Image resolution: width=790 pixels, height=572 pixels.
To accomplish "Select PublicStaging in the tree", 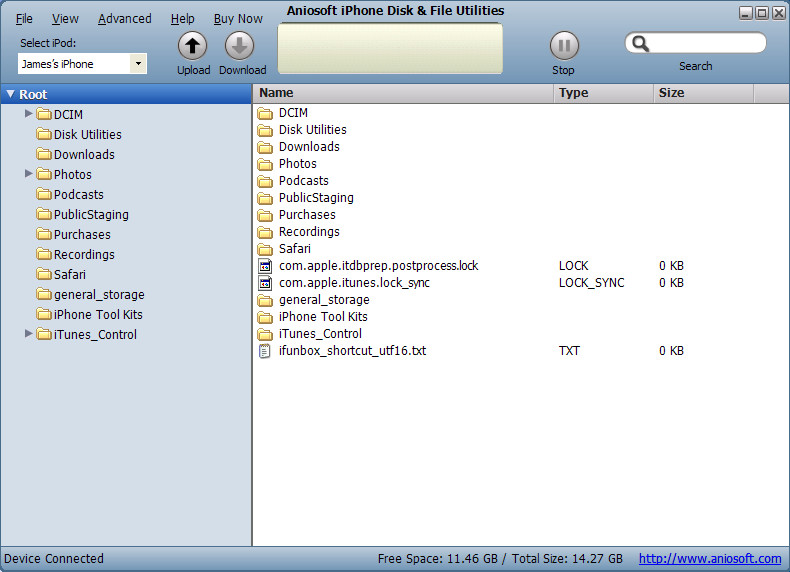I will [x=91, y=215].
